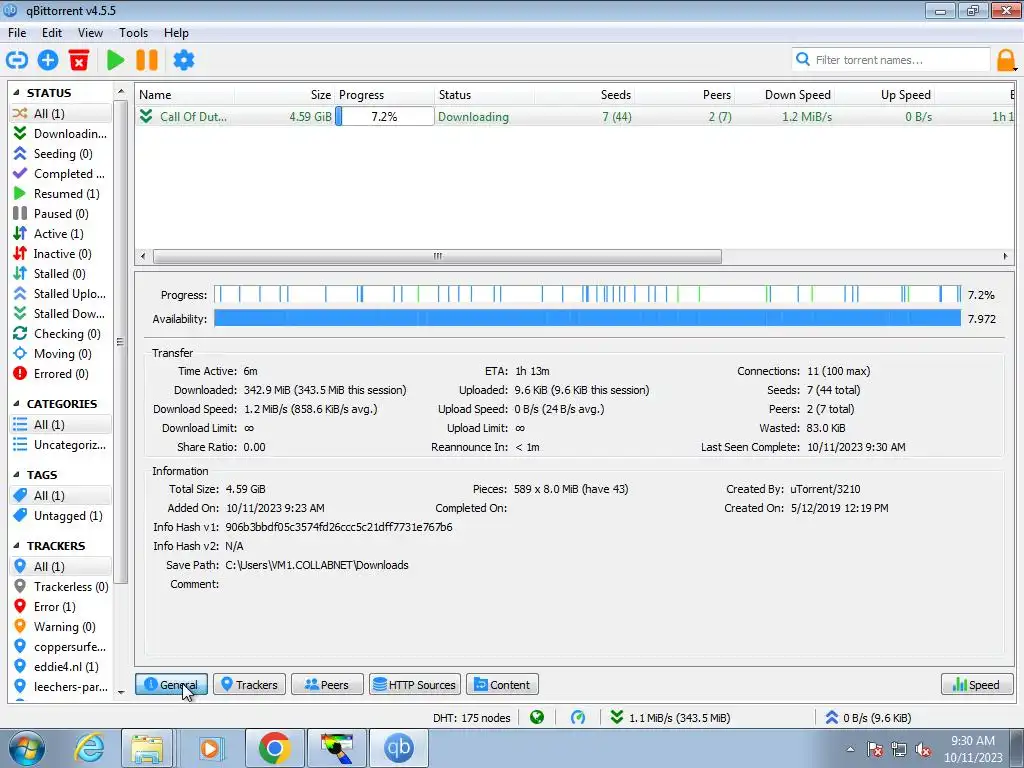
Task: Select Untagged (1) under Tags
Action: (60, 515)
